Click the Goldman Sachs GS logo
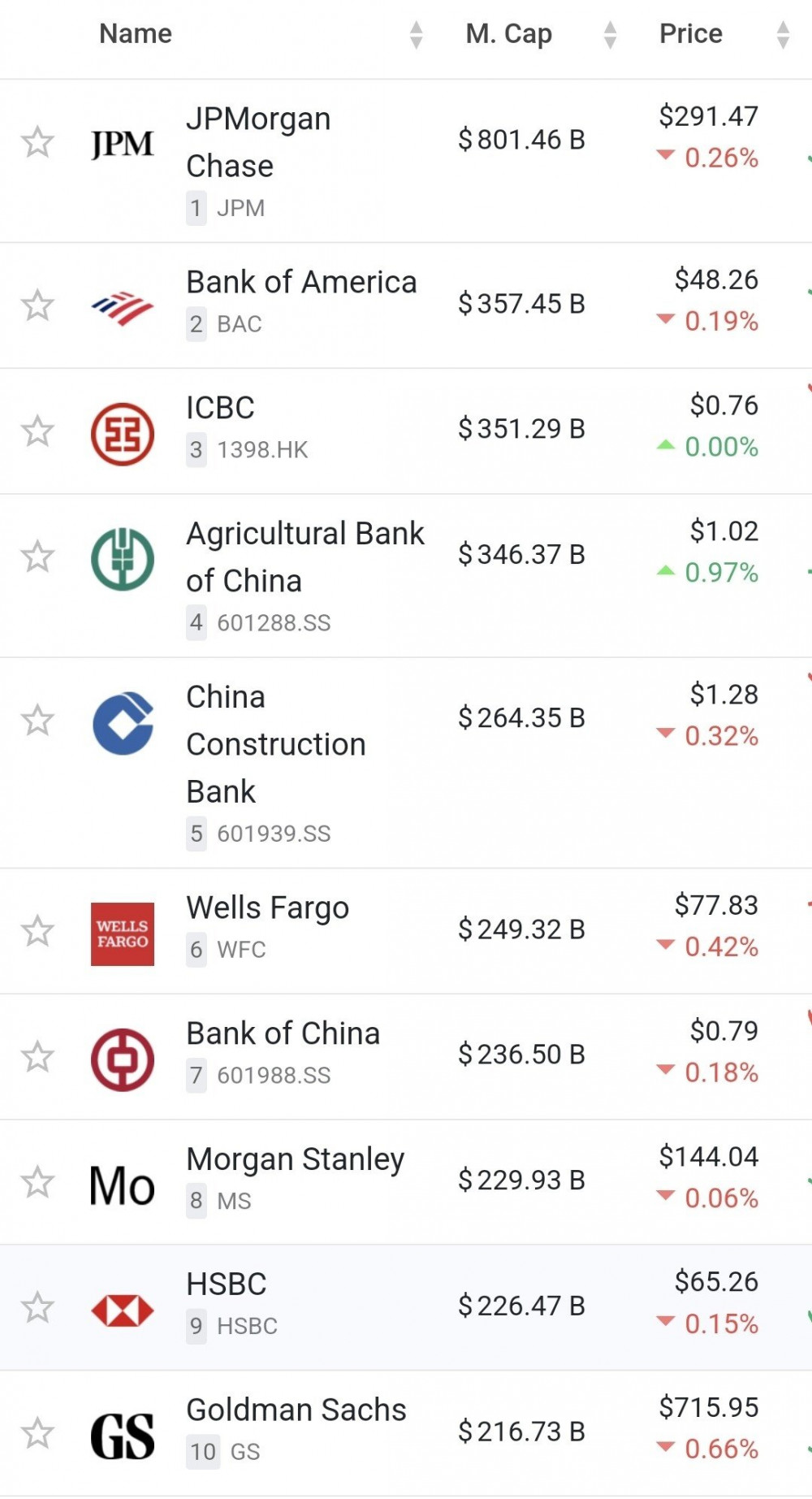812x1499 pixels. [122, 1436]
